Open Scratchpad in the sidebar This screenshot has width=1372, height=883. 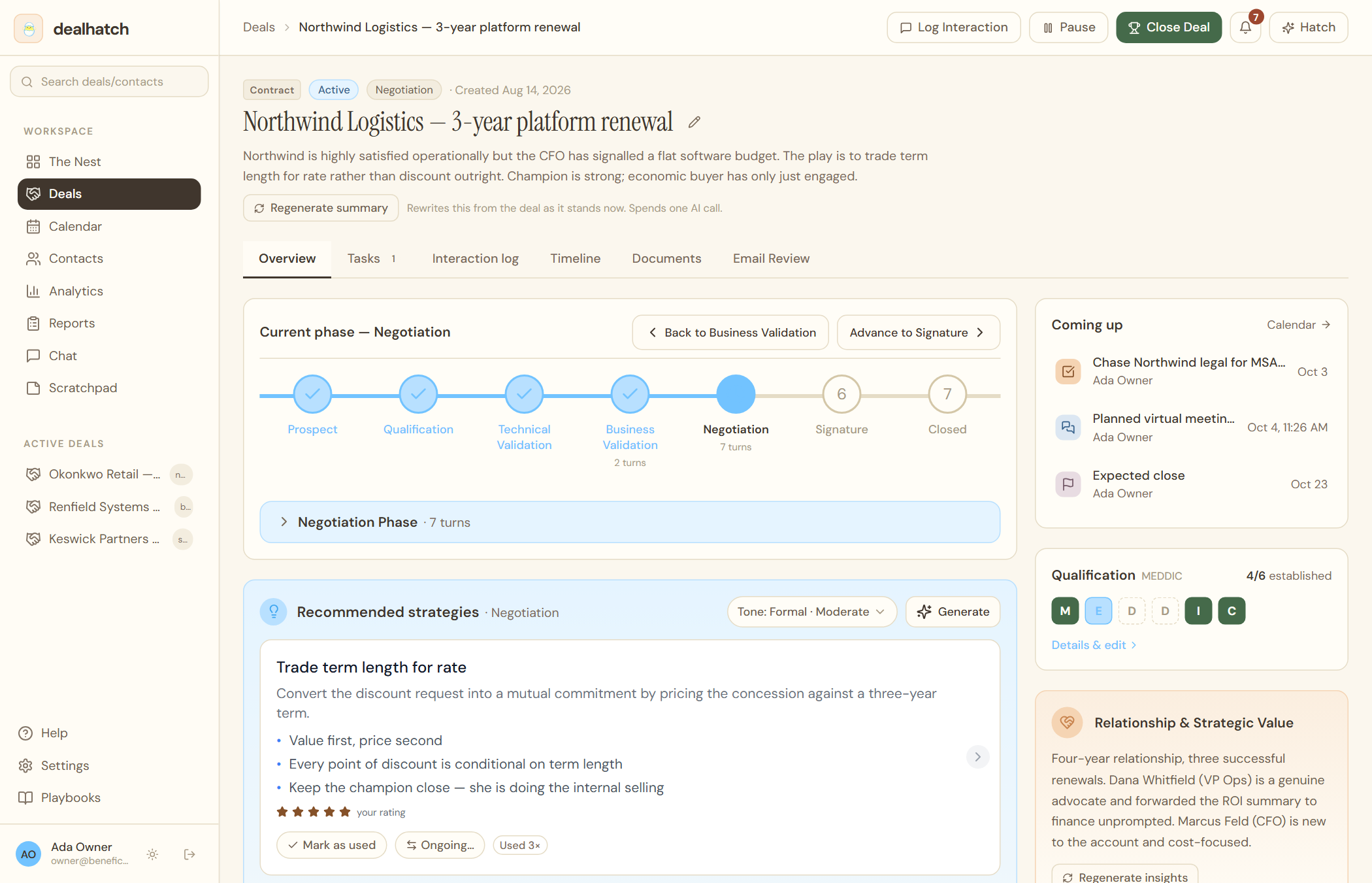109,388
